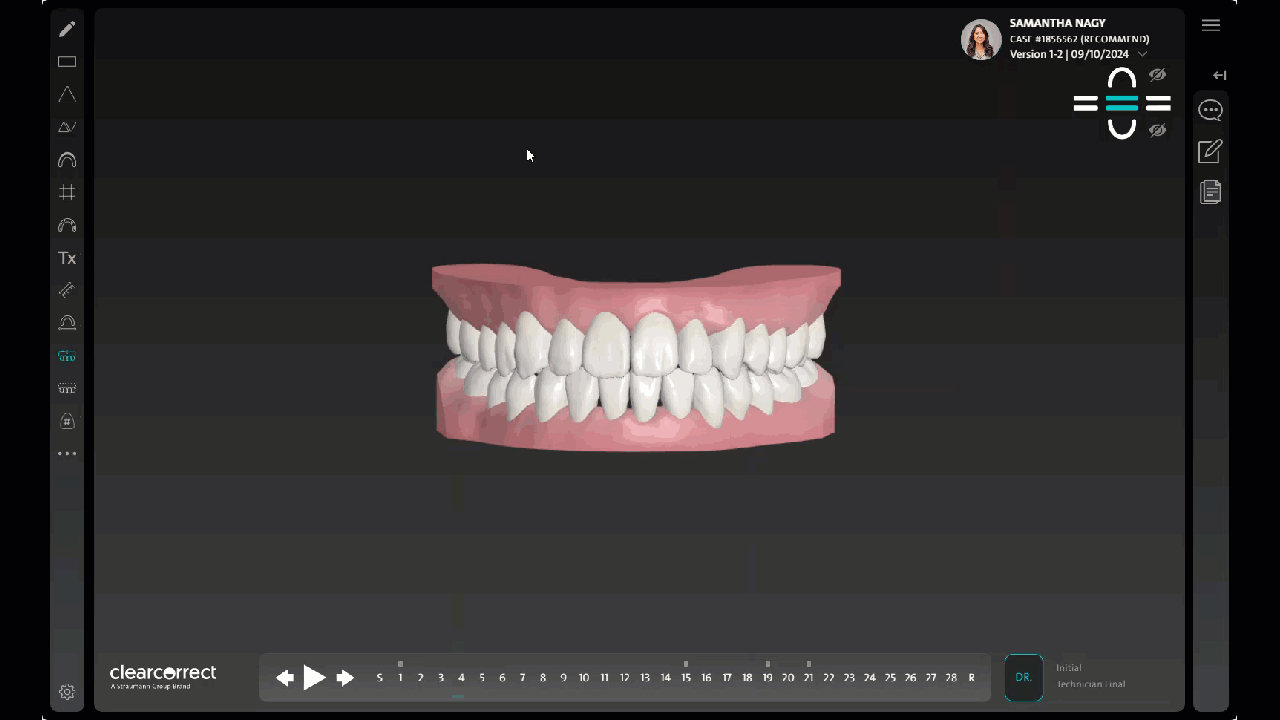Select the pencil drawing tool
Screen dimensions: 1280x720
click(67, 29)
